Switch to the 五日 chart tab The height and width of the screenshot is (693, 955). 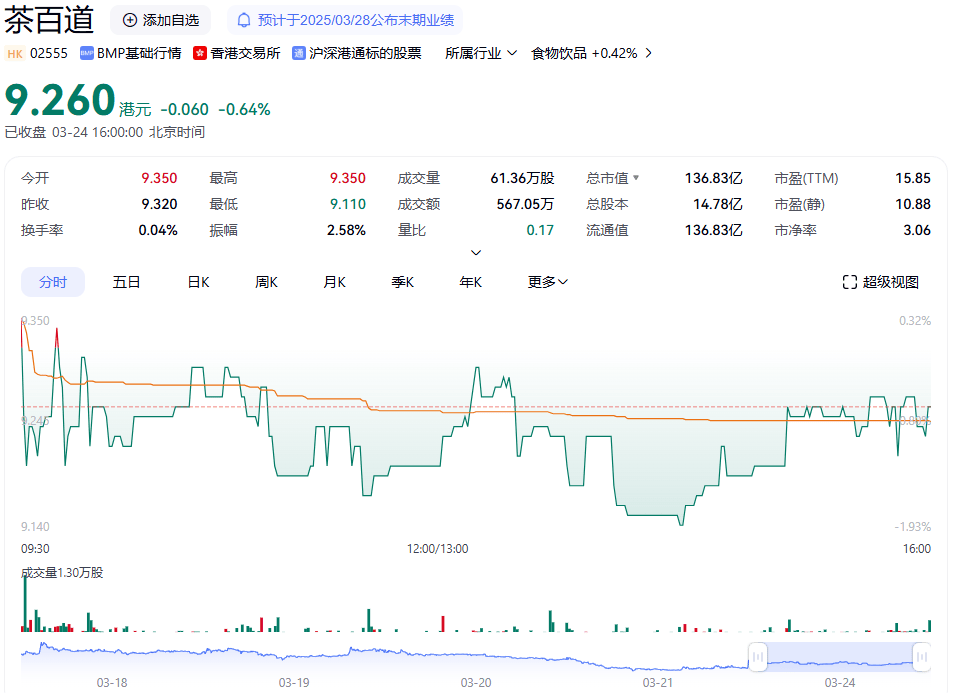pos(127,282)
